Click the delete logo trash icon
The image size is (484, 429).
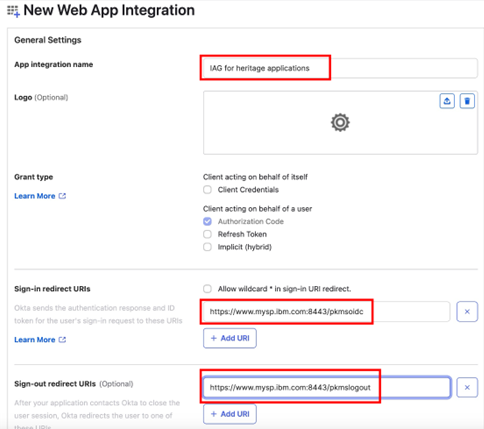(x=467, y=101)
